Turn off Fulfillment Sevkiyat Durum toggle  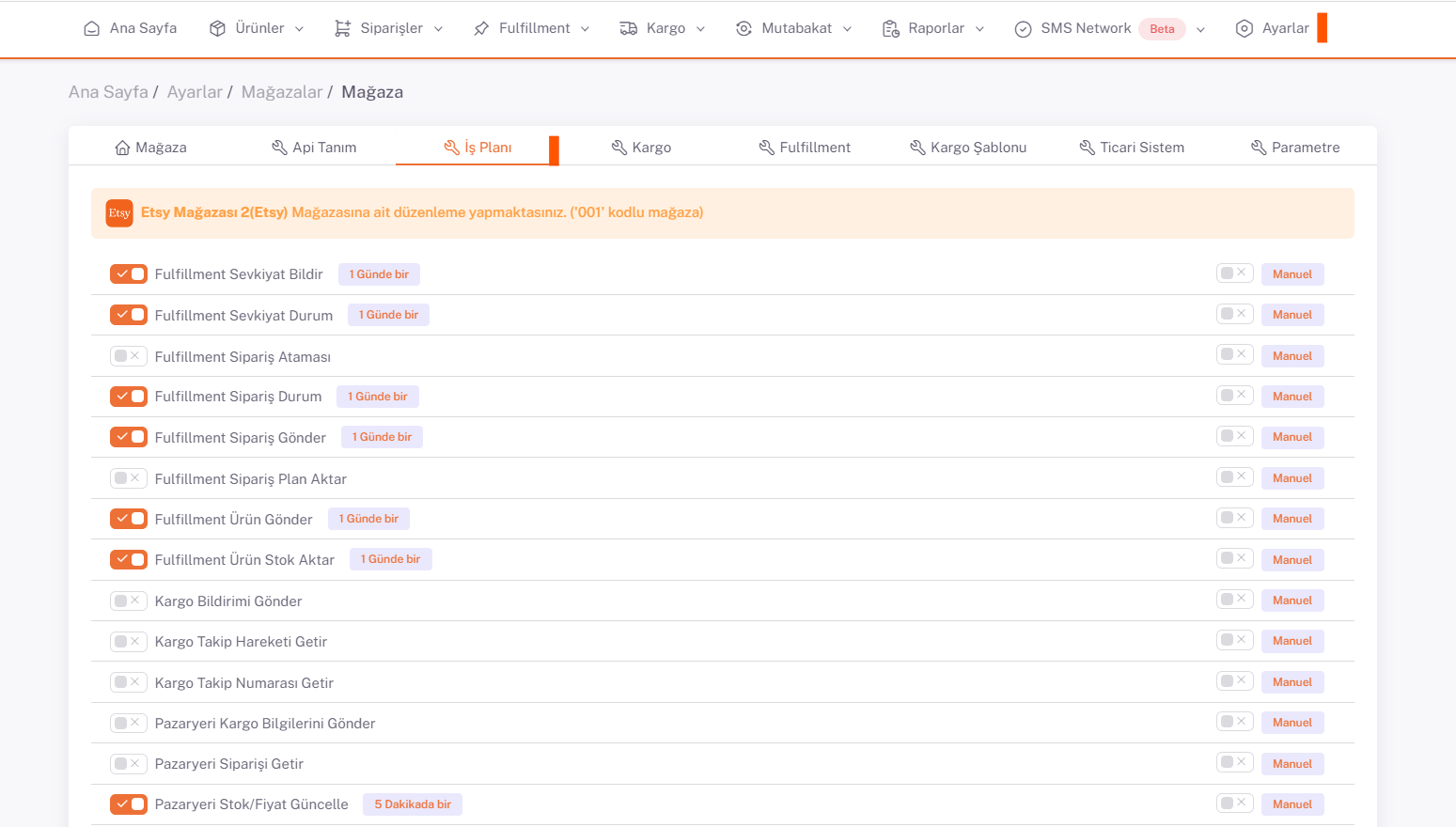(x=129, y=315)
